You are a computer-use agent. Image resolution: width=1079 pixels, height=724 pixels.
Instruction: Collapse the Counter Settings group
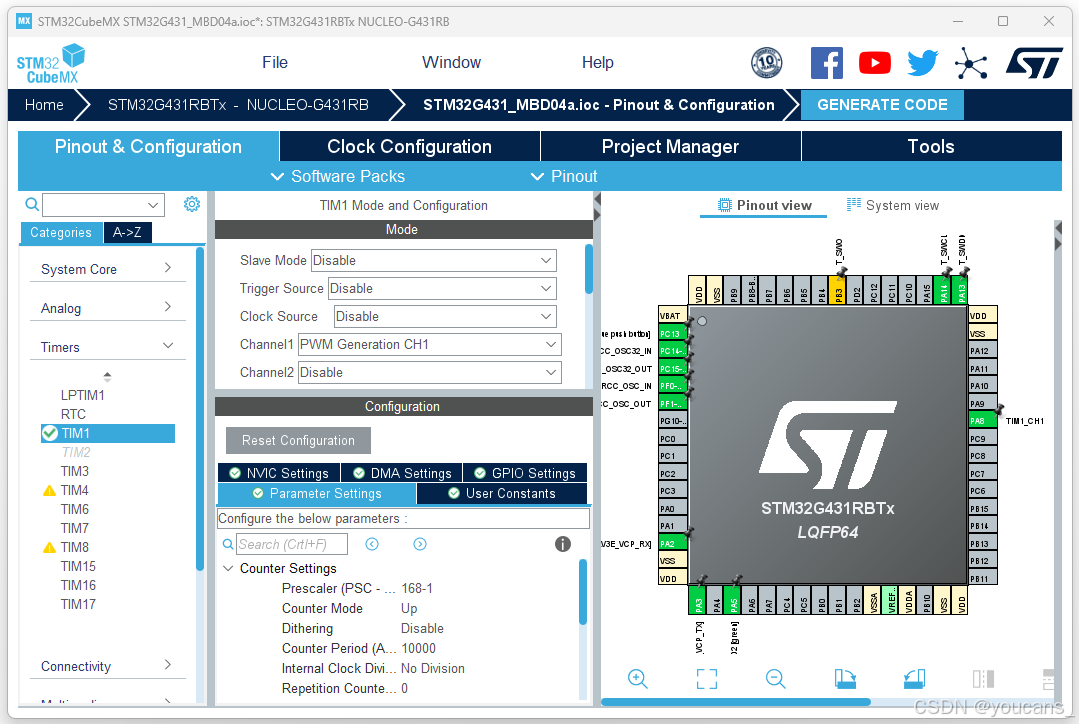click(228, 568)
